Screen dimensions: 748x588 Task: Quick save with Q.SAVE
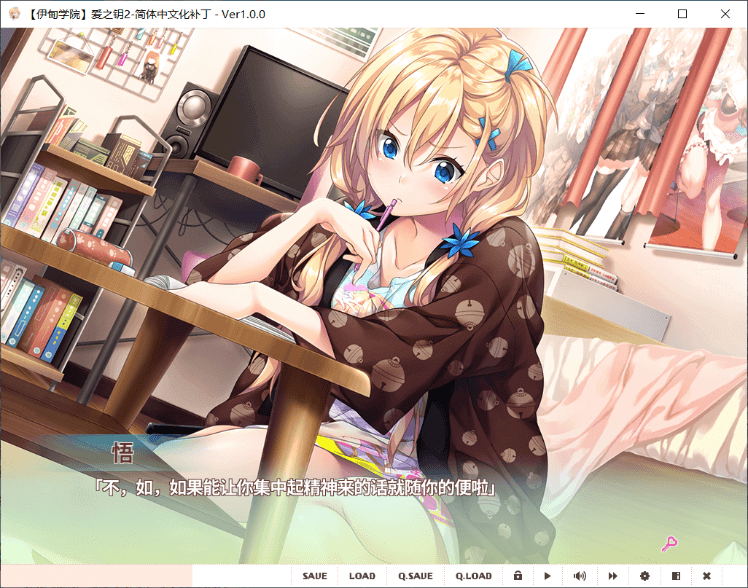coord(416,576)
